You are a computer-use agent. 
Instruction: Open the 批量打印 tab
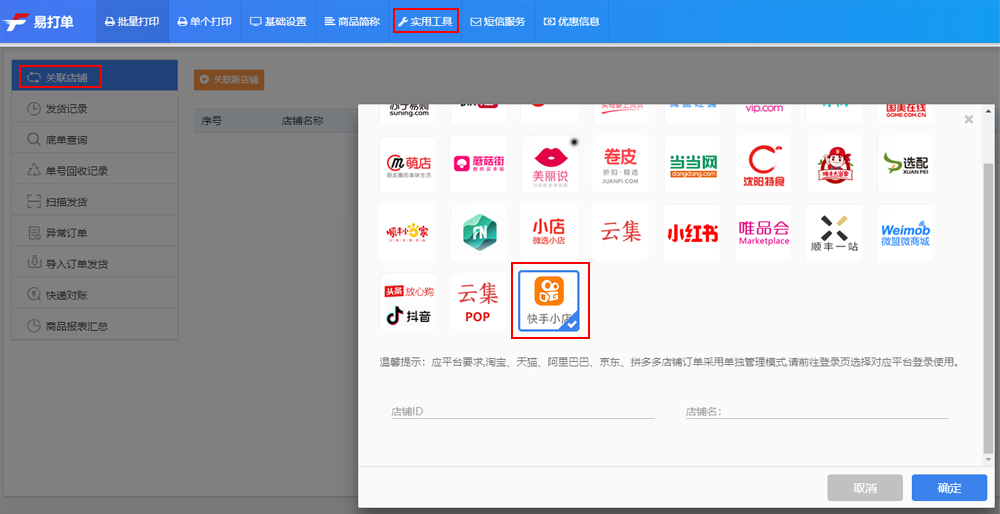click(x=132, y=22)
